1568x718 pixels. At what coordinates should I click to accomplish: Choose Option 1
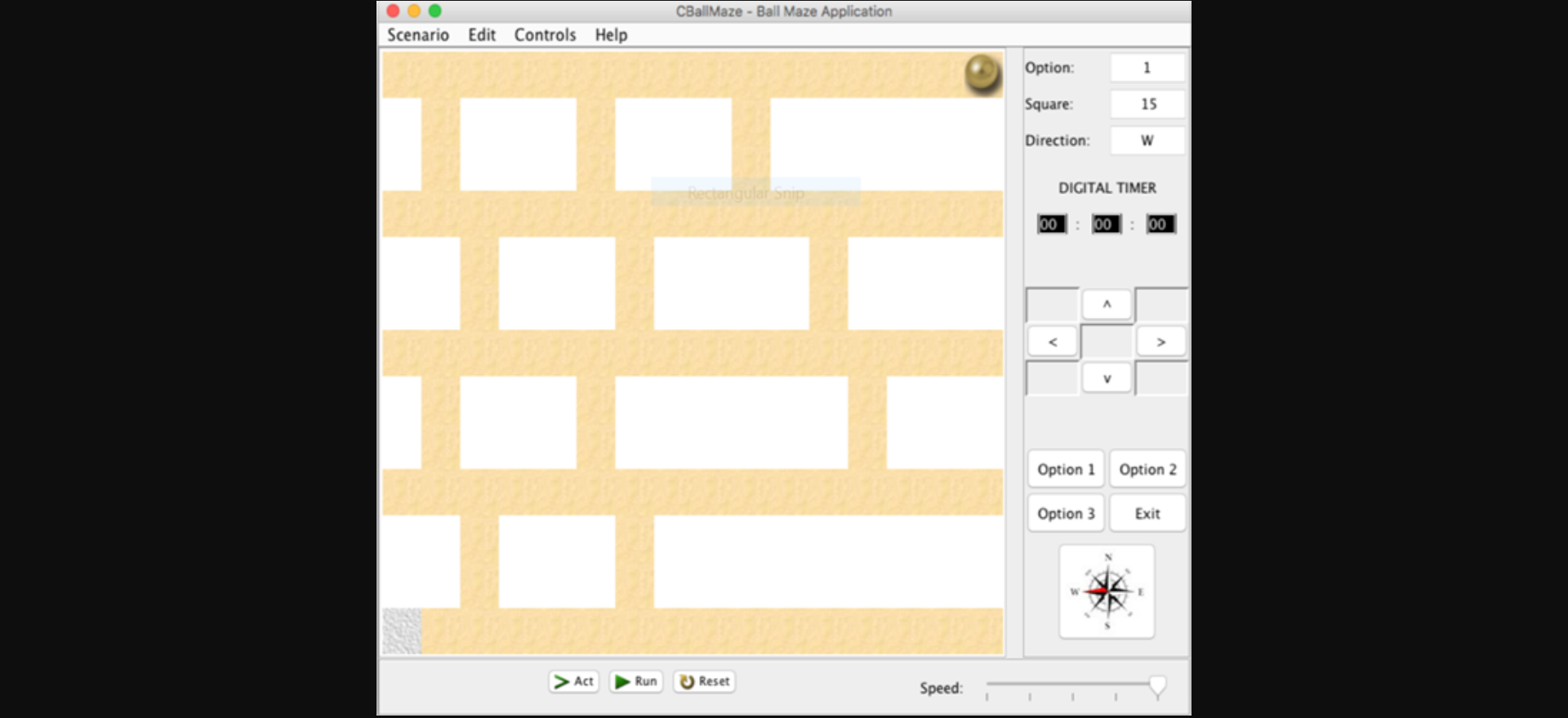coord(1066,470)
